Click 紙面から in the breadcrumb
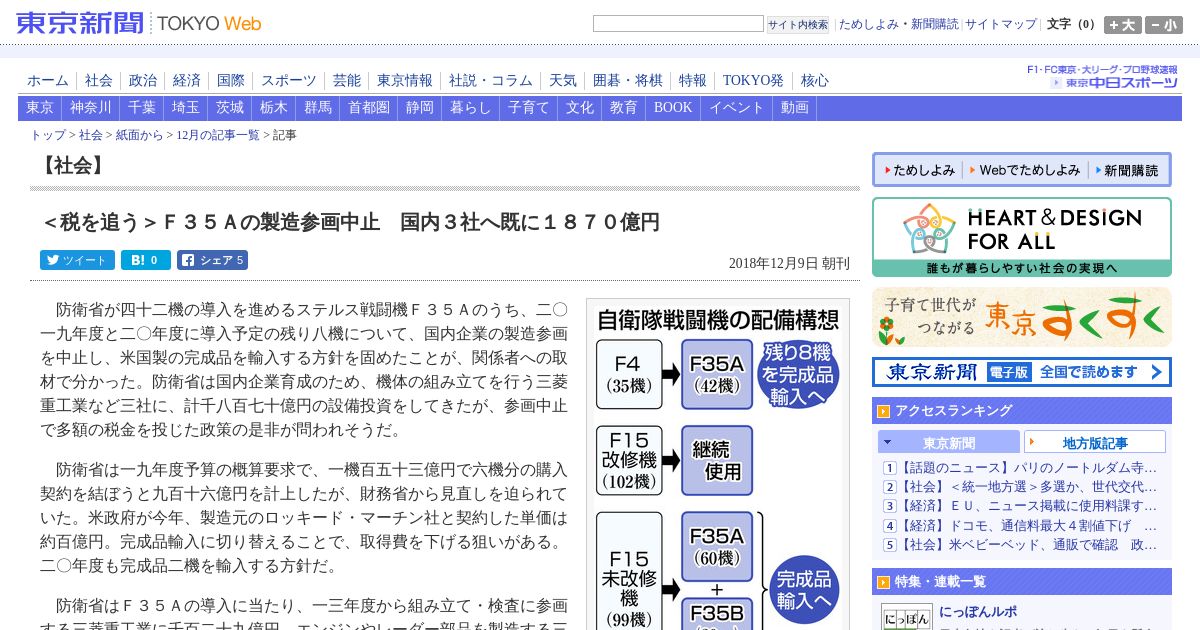 pyautogui.click(x=139, y=135)
